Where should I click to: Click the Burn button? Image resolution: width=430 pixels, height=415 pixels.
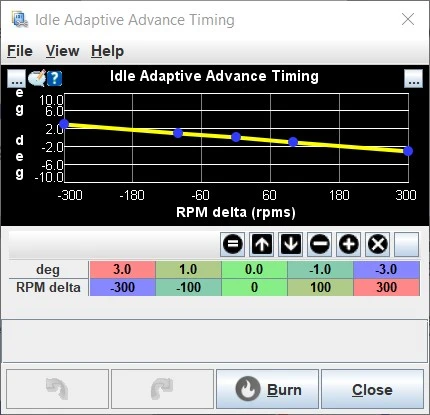[x=267, y=389]
